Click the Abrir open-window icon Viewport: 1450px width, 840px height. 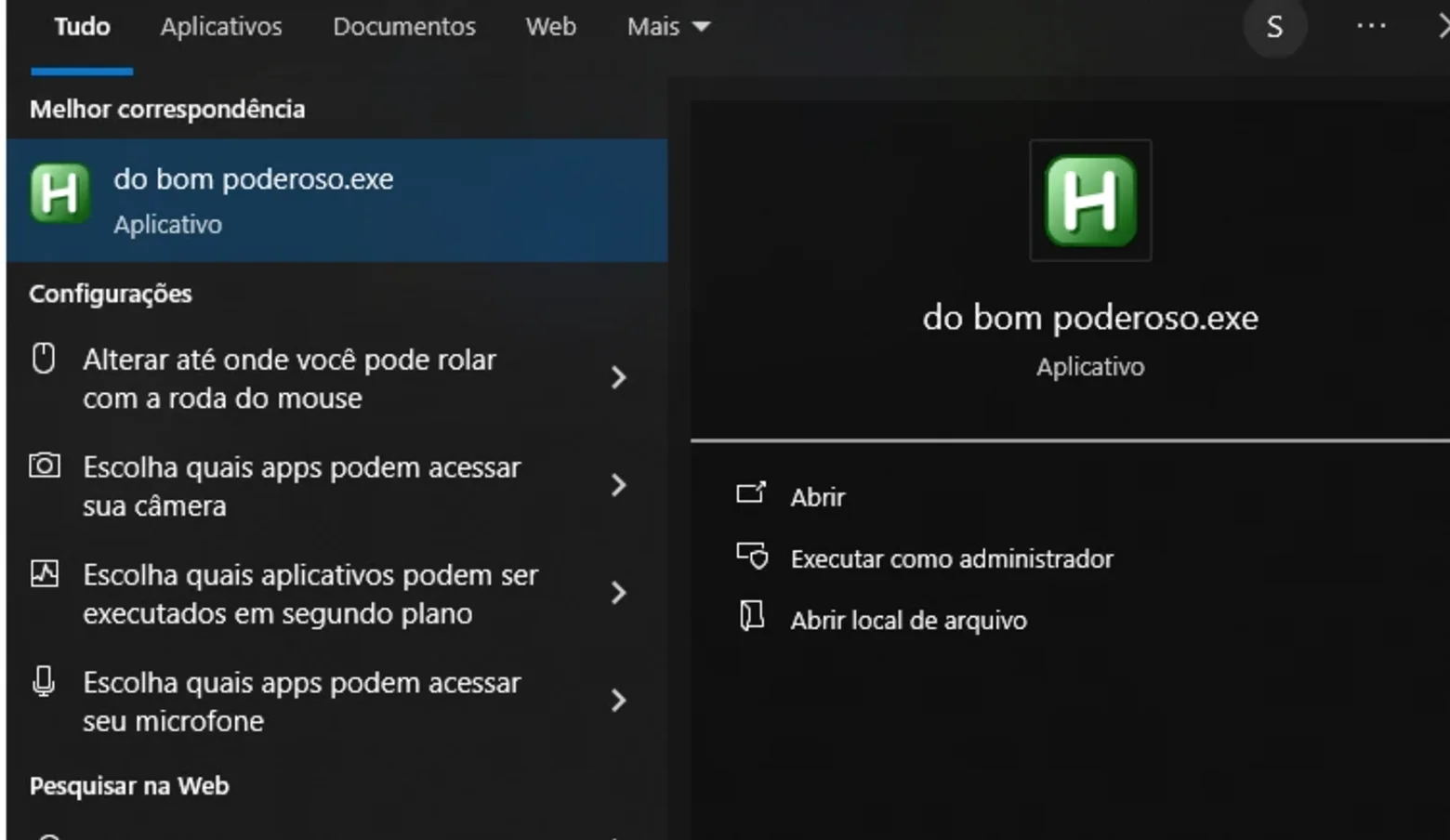coord(751,493)
